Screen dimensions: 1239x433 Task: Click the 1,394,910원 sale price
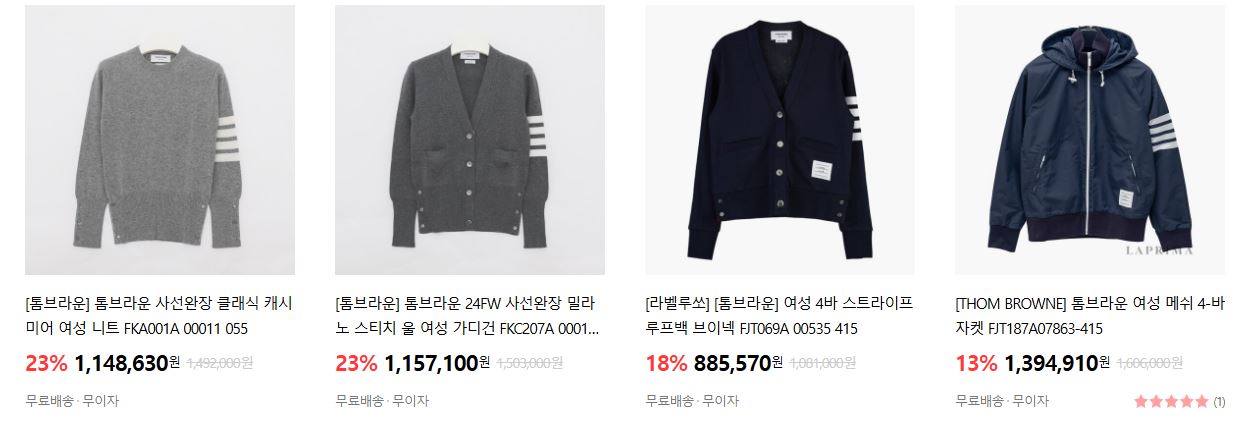pos(1057,363)
